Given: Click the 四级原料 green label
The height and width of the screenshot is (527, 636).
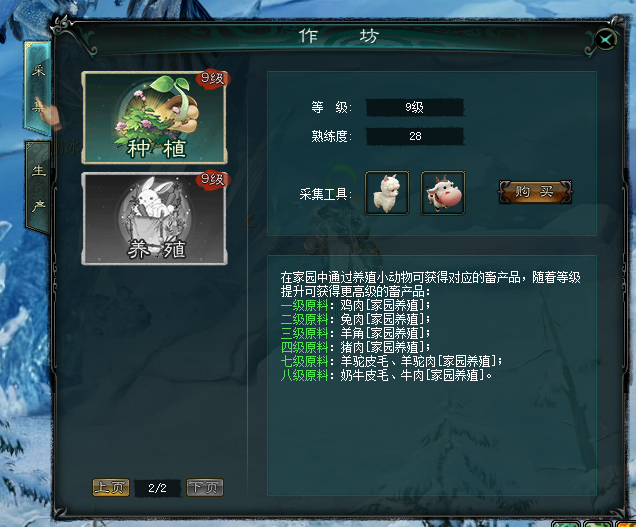Looking at the screenshot, I should [x=304, y=347].
